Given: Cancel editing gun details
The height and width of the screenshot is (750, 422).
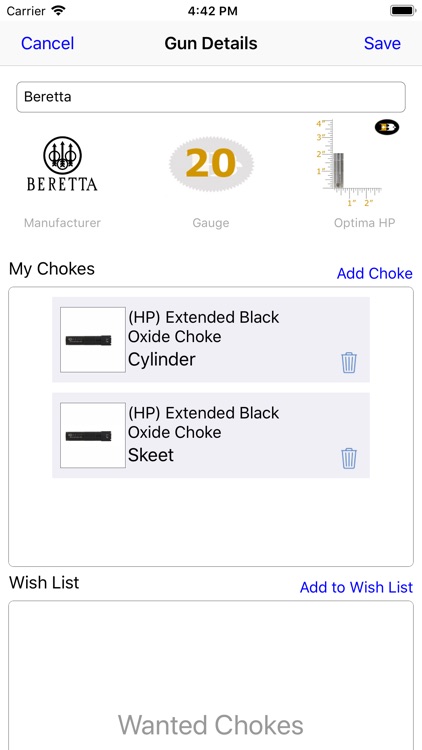Looking at the screenshot, I should point(47,44).
